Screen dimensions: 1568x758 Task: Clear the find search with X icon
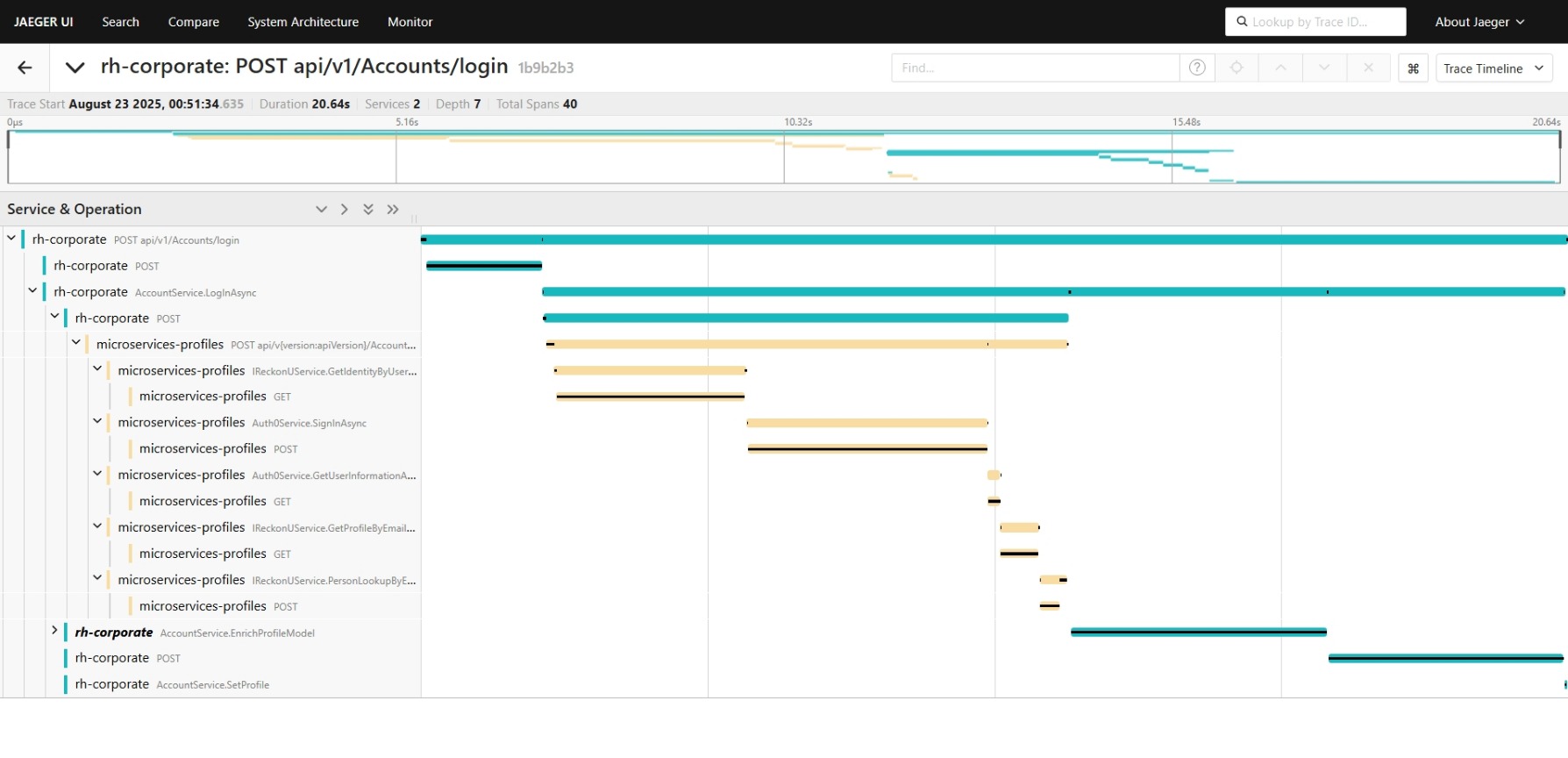click(1368, 68)
